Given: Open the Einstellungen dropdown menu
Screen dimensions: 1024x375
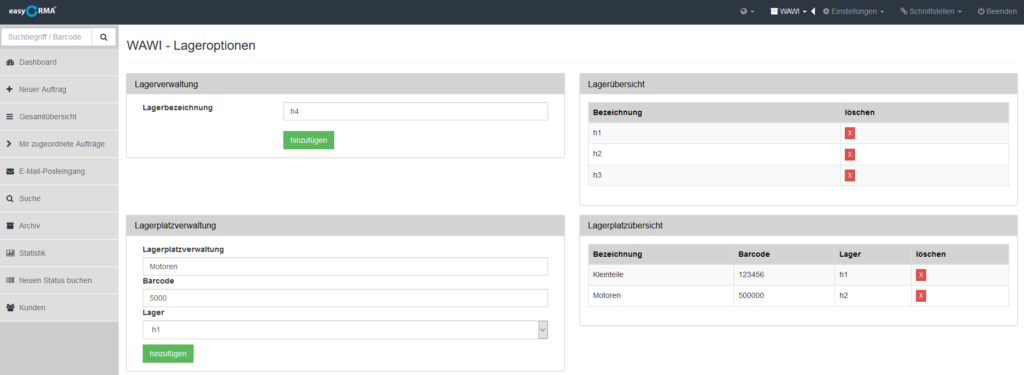Looking at the screenshot, I should [854, 11].
